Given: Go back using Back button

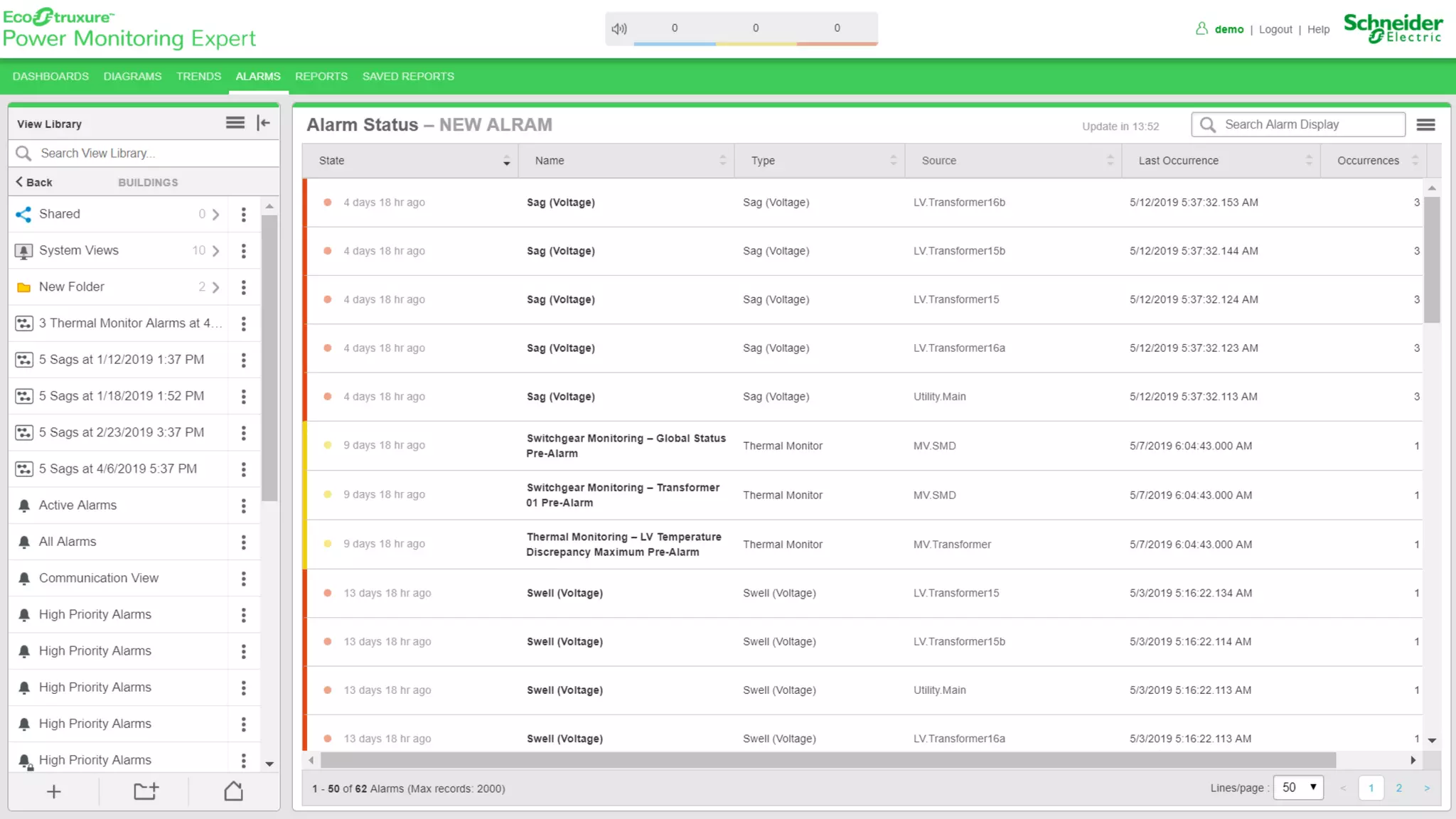Looking at the screenshot, I should coord(34,182).
